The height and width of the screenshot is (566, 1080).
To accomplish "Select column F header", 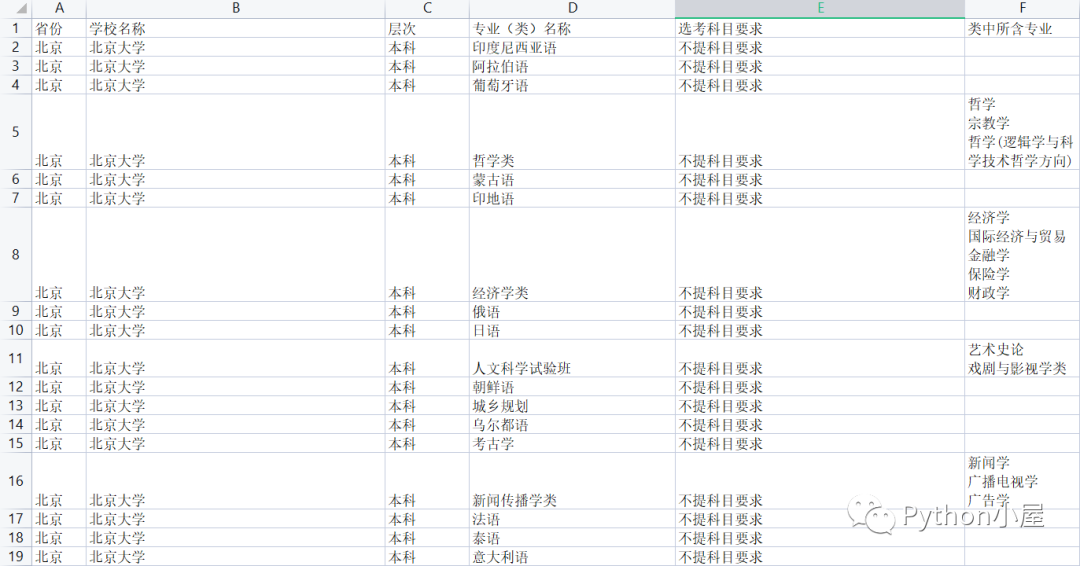I will tap(1022, 8).
